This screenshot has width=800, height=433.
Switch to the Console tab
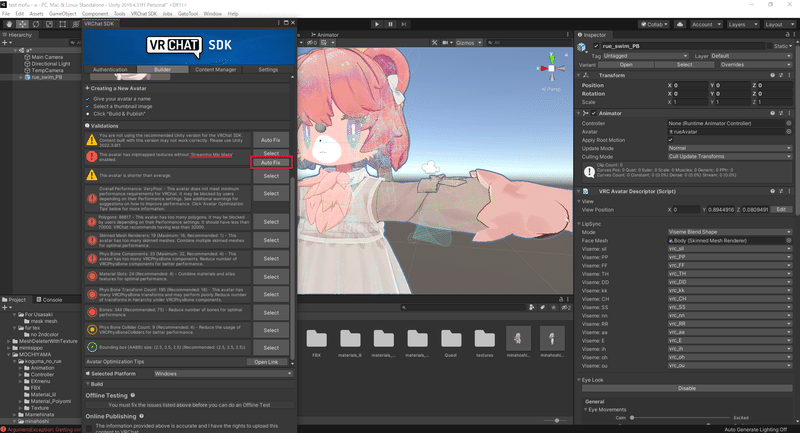tap(49, 300)
